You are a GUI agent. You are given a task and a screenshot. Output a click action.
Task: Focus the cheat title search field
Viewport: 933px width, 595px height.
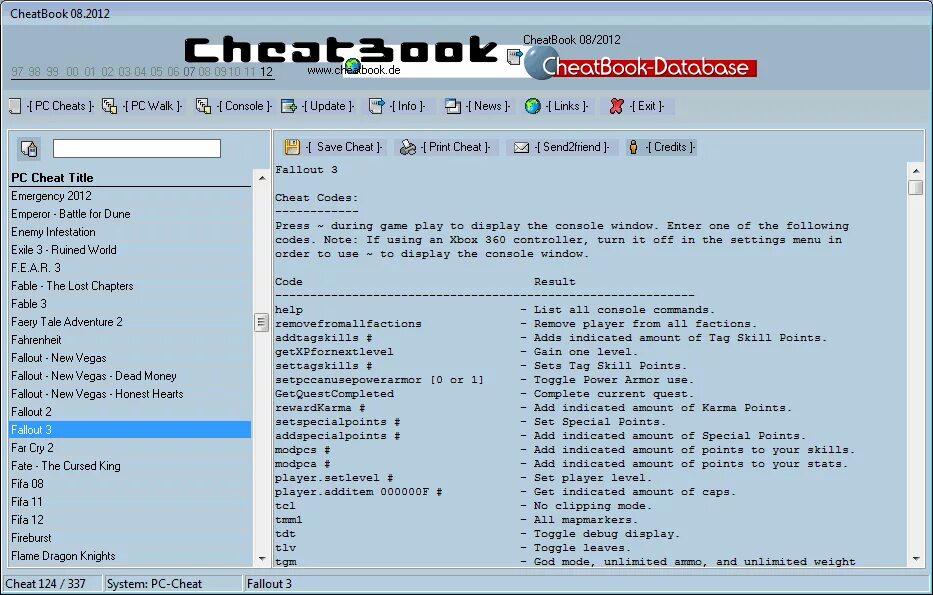pos(137,148)
